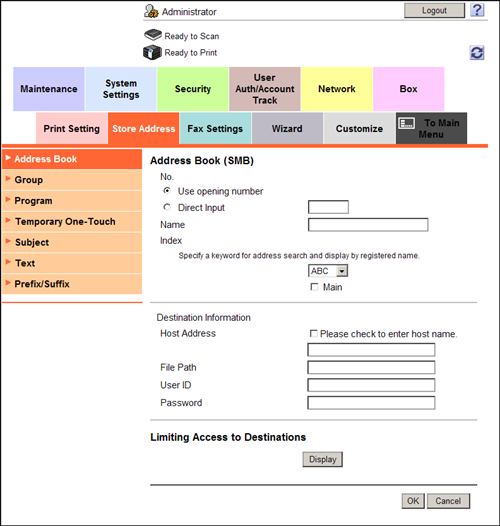Open User Auth/Account Track tab

(265, 89)
